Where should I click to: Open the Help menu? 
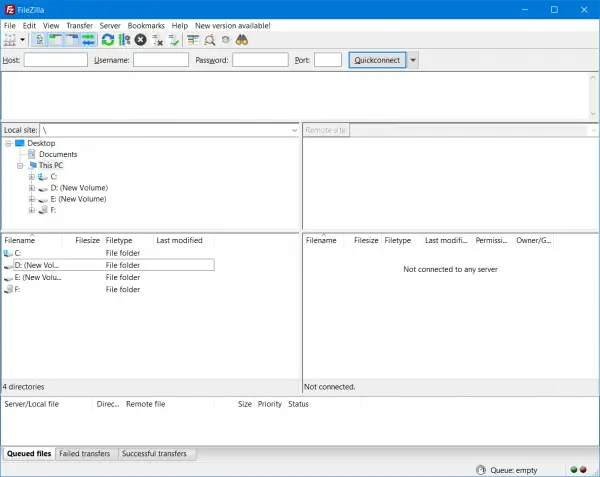[x=179, y=26]
